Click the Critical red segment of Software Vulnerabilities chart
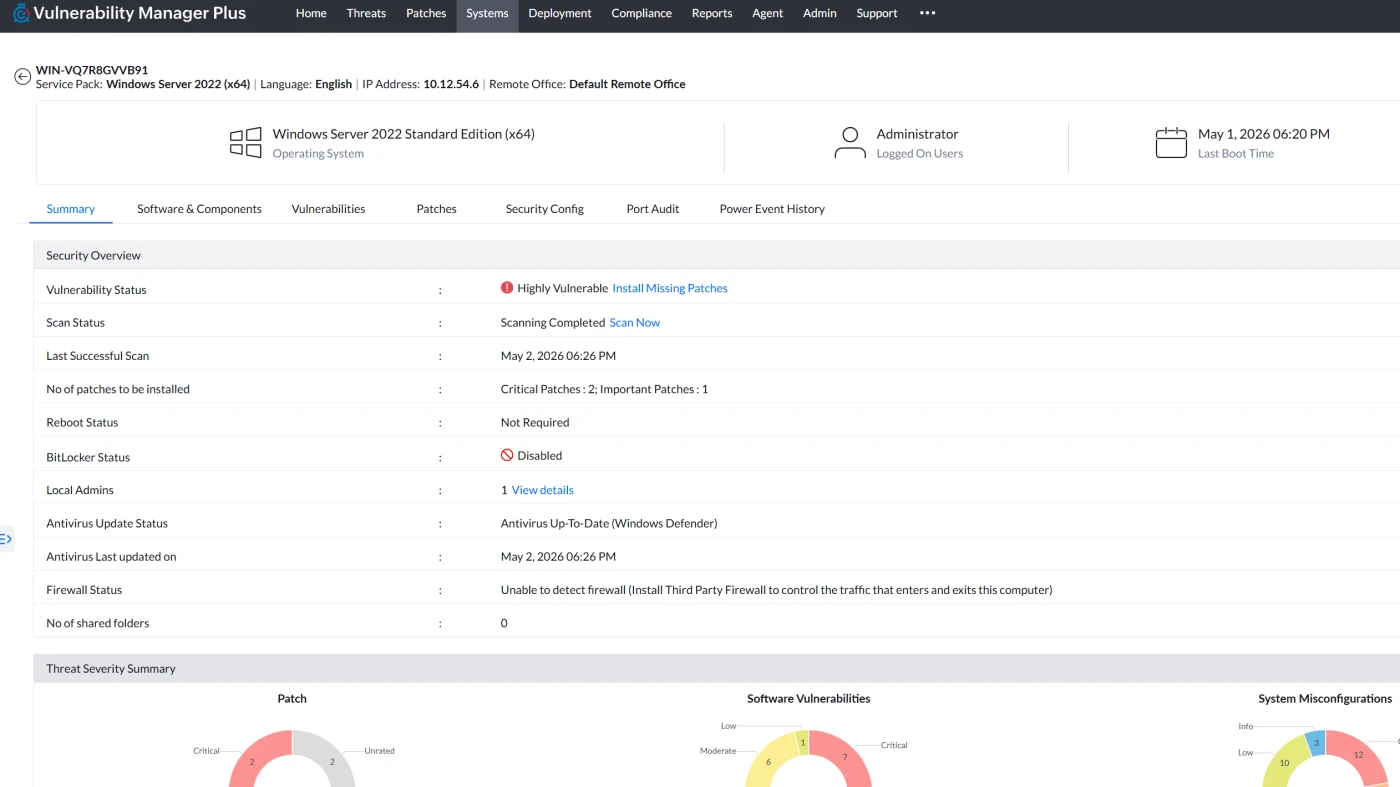This screenshot has height=787, width=1400. pos(845,757)
